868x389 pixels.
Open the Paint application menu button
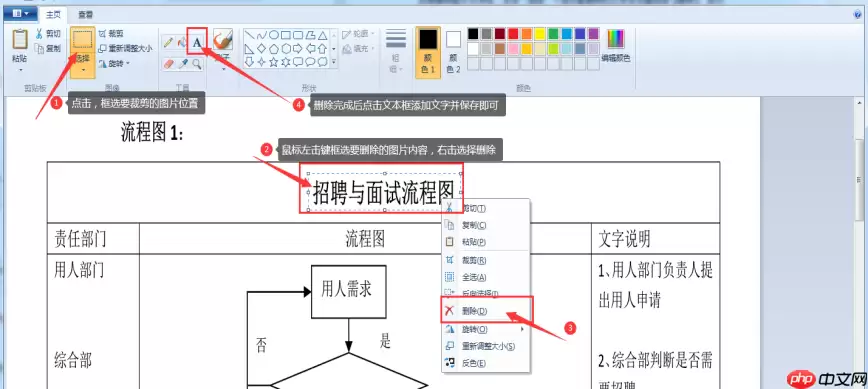[20, 13]
